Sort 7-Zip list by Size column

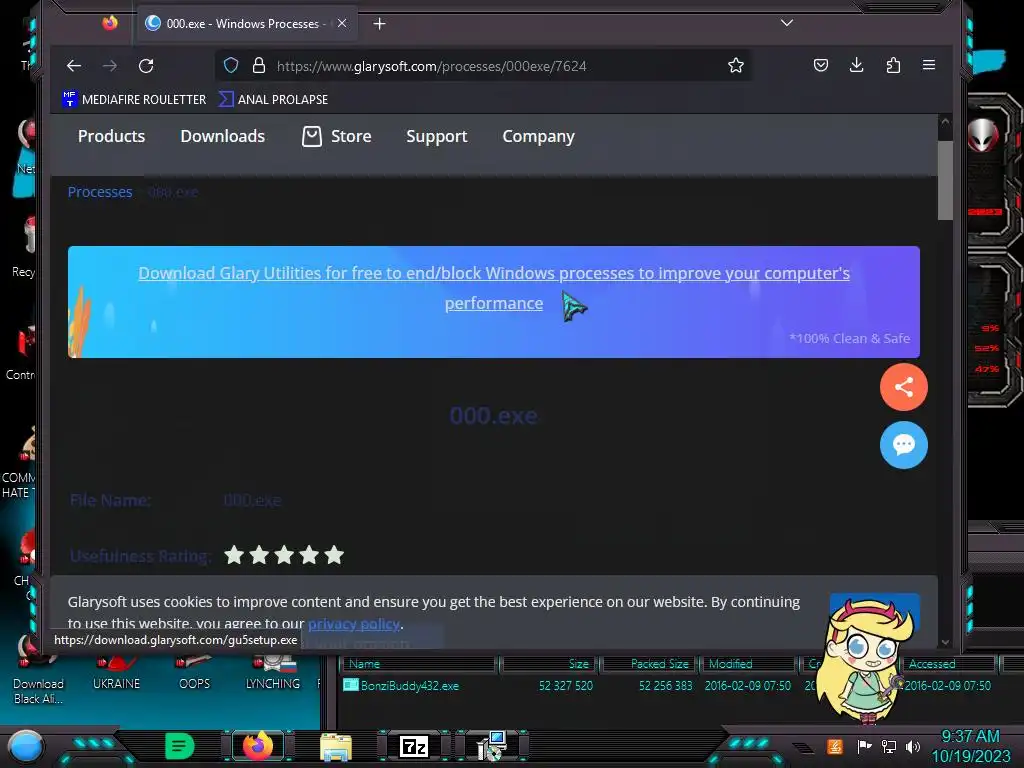coord(549,664)
